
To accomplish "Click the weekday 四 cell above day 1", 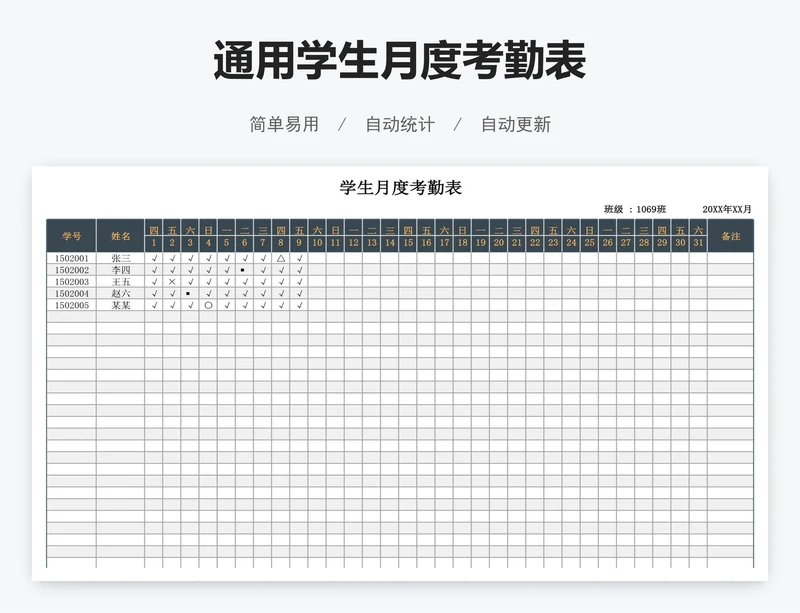I will click(154, 230).
